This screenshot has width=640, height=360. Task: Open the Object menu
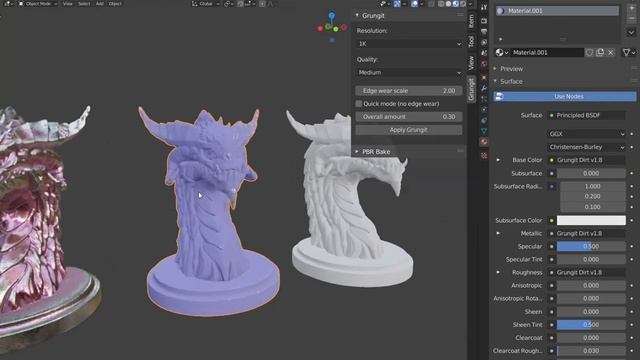coord(115,4)
